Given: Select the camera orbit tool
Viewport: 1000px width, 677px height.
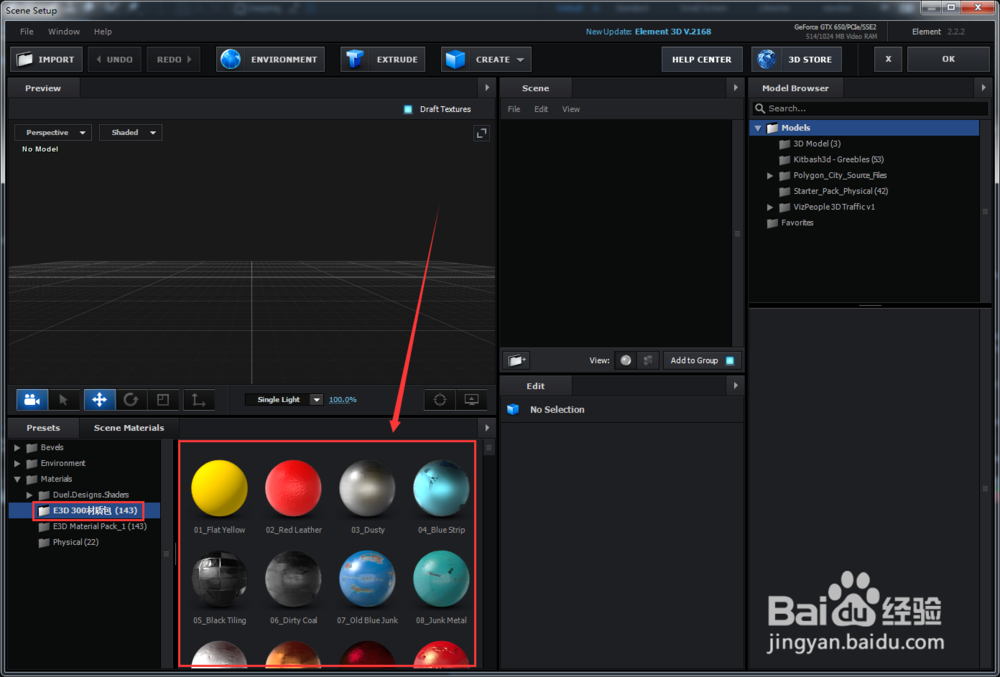Looking at the screenshot, I should [x=32, y=400].
